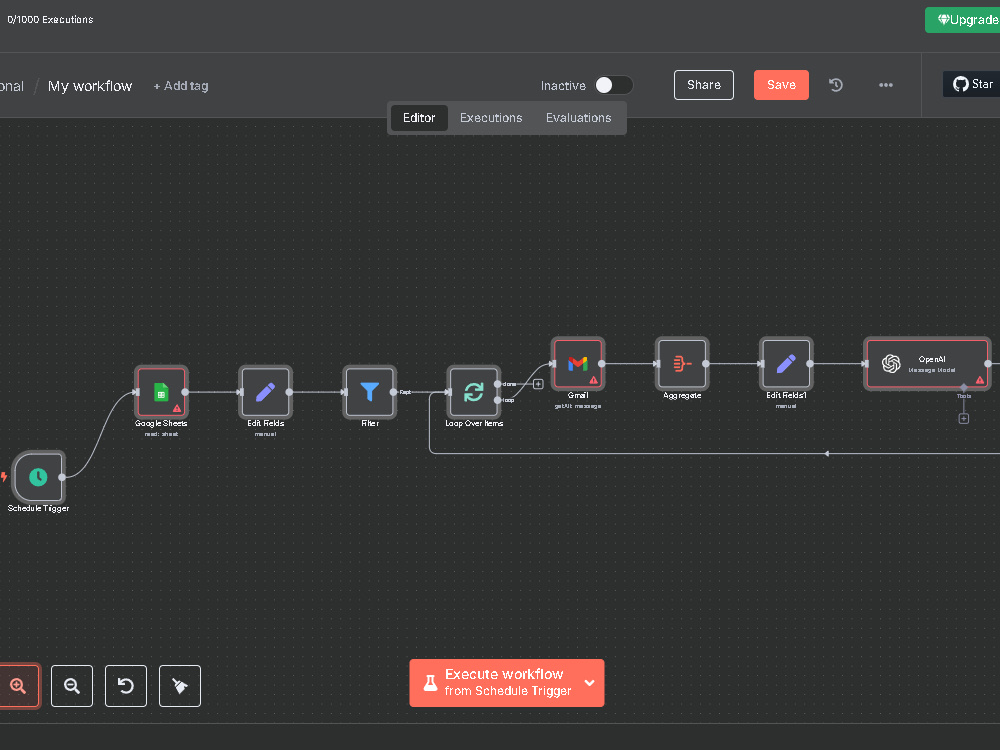Screen dimensions: 1000x750
Task: Open the workflow version history icon
Action: click(836, 85)
